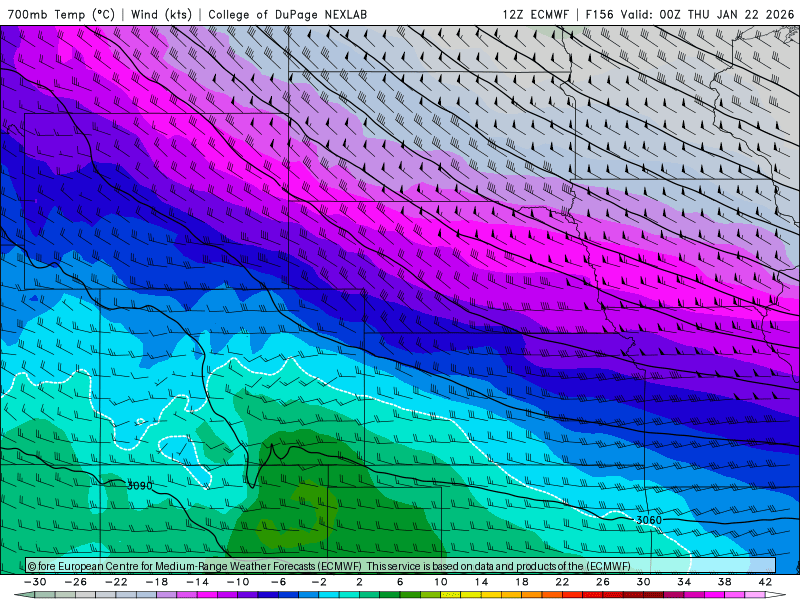
Task: Click the '14' colorbar tick label
Action: (x=481, y=582)
